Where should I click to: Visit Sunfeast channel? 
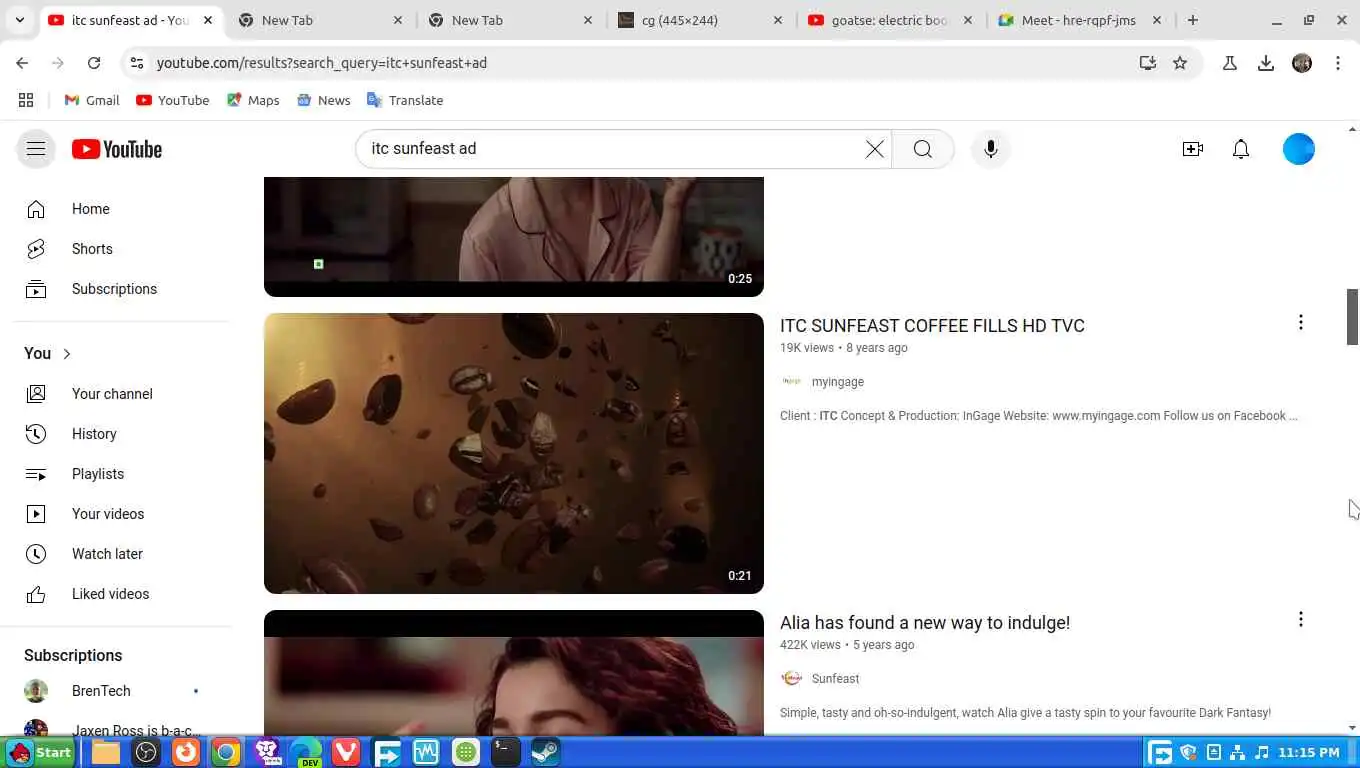pyautogui.click(x=835, y=679)
